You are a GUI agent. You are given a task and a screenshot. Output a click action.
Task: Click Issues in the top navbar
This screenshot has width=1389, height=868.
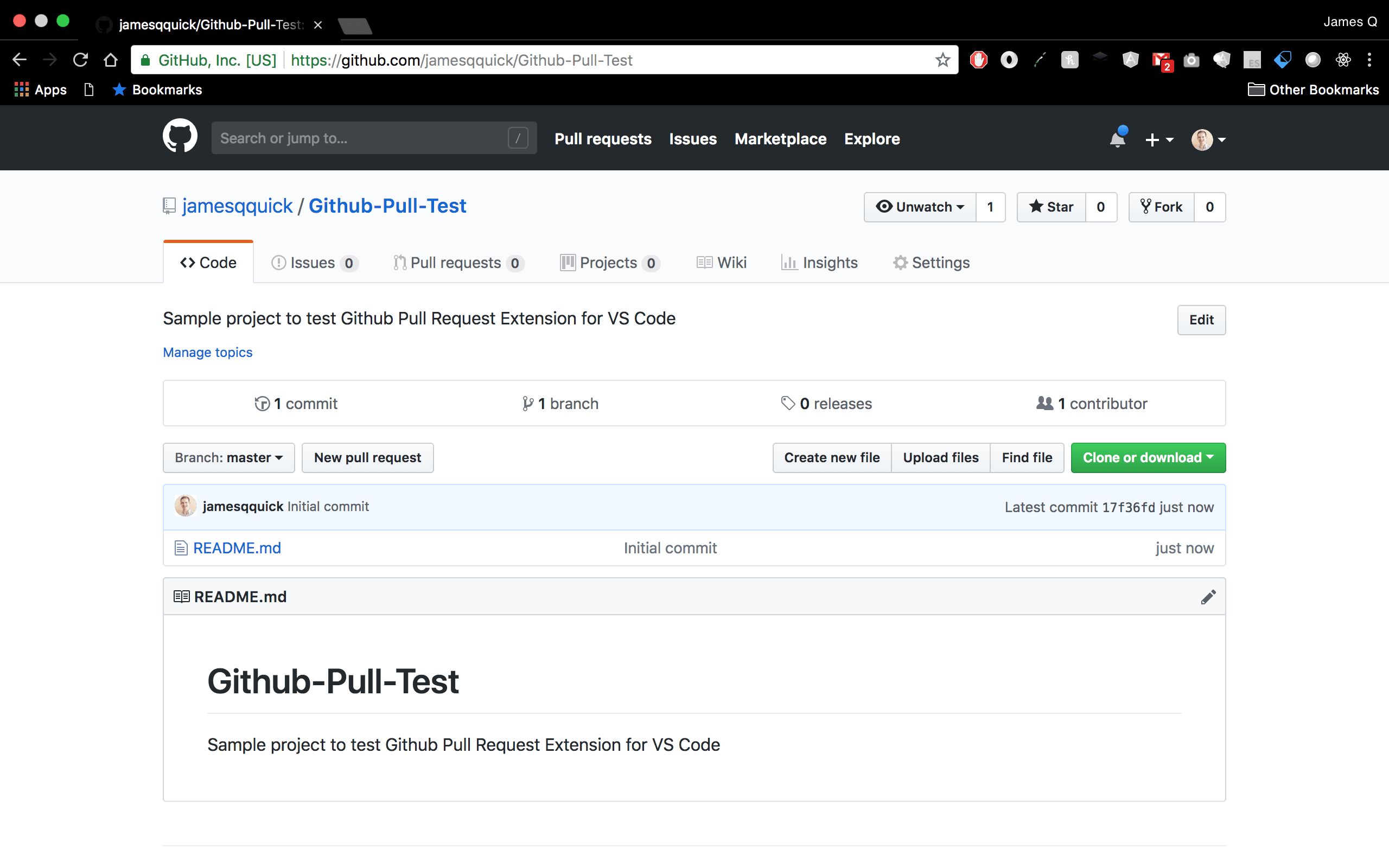[693, 139]
